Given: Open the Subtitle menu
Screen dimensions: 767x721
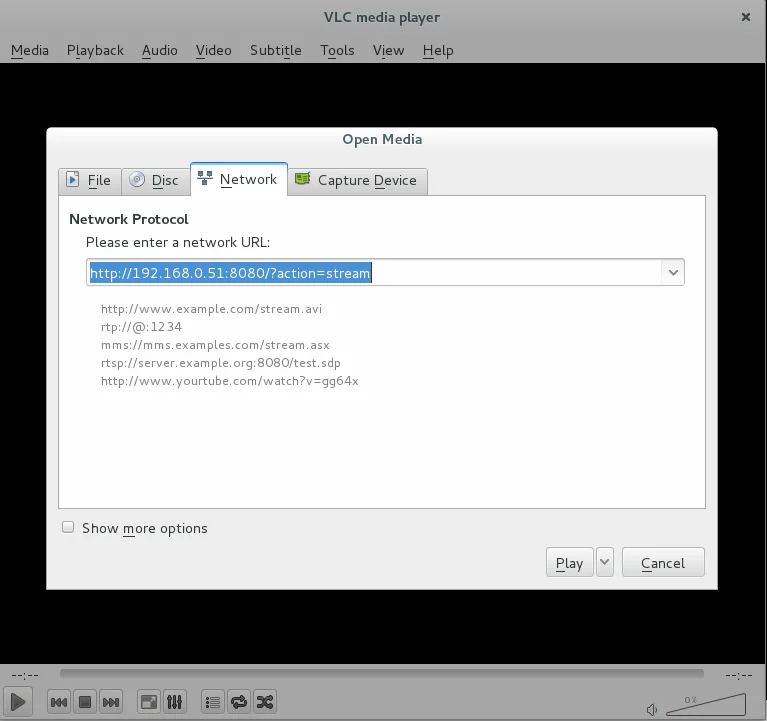Looking at the screenshot, I should point(276,50).
